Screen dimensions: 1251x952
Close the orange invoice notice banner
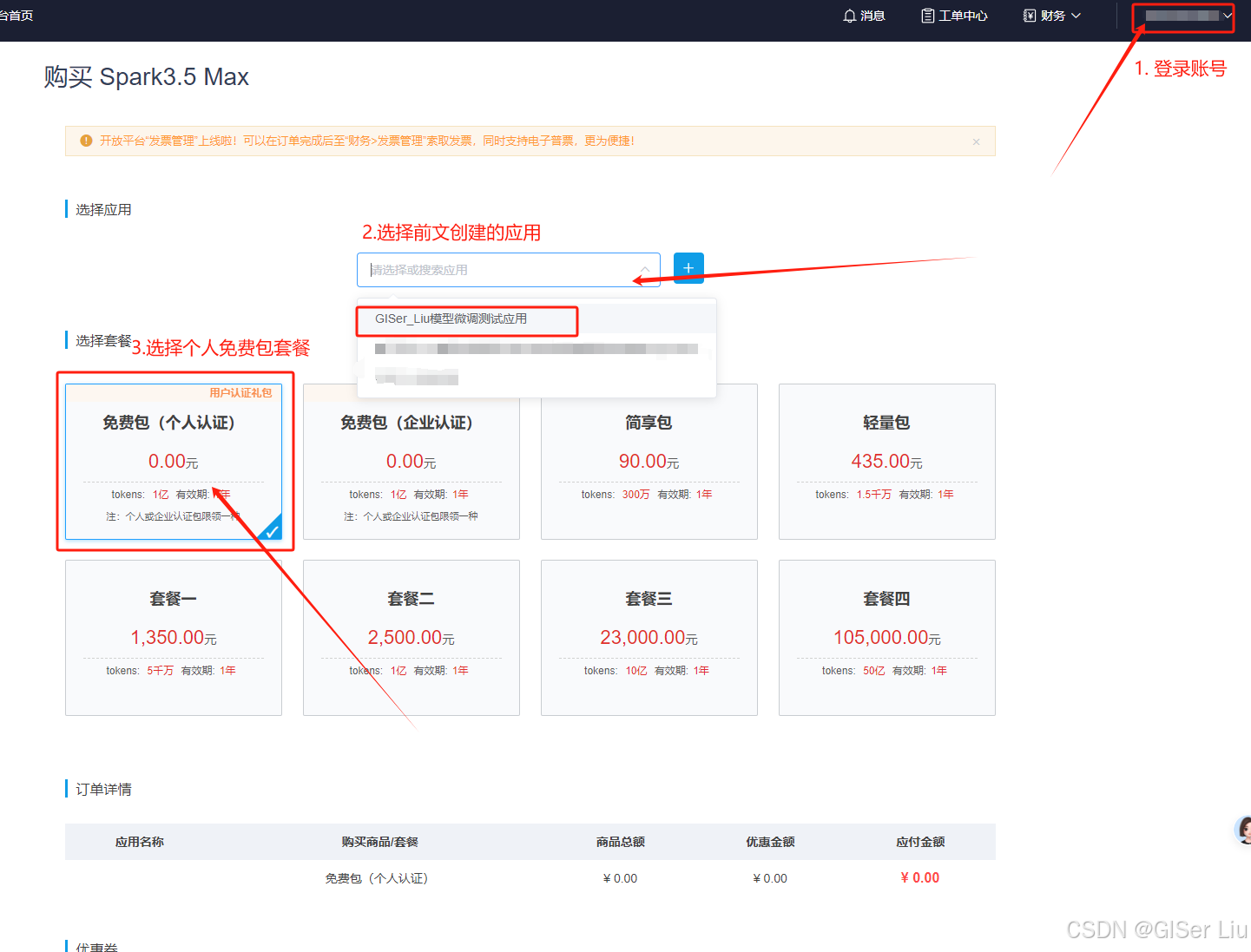[x=976, y=141]
